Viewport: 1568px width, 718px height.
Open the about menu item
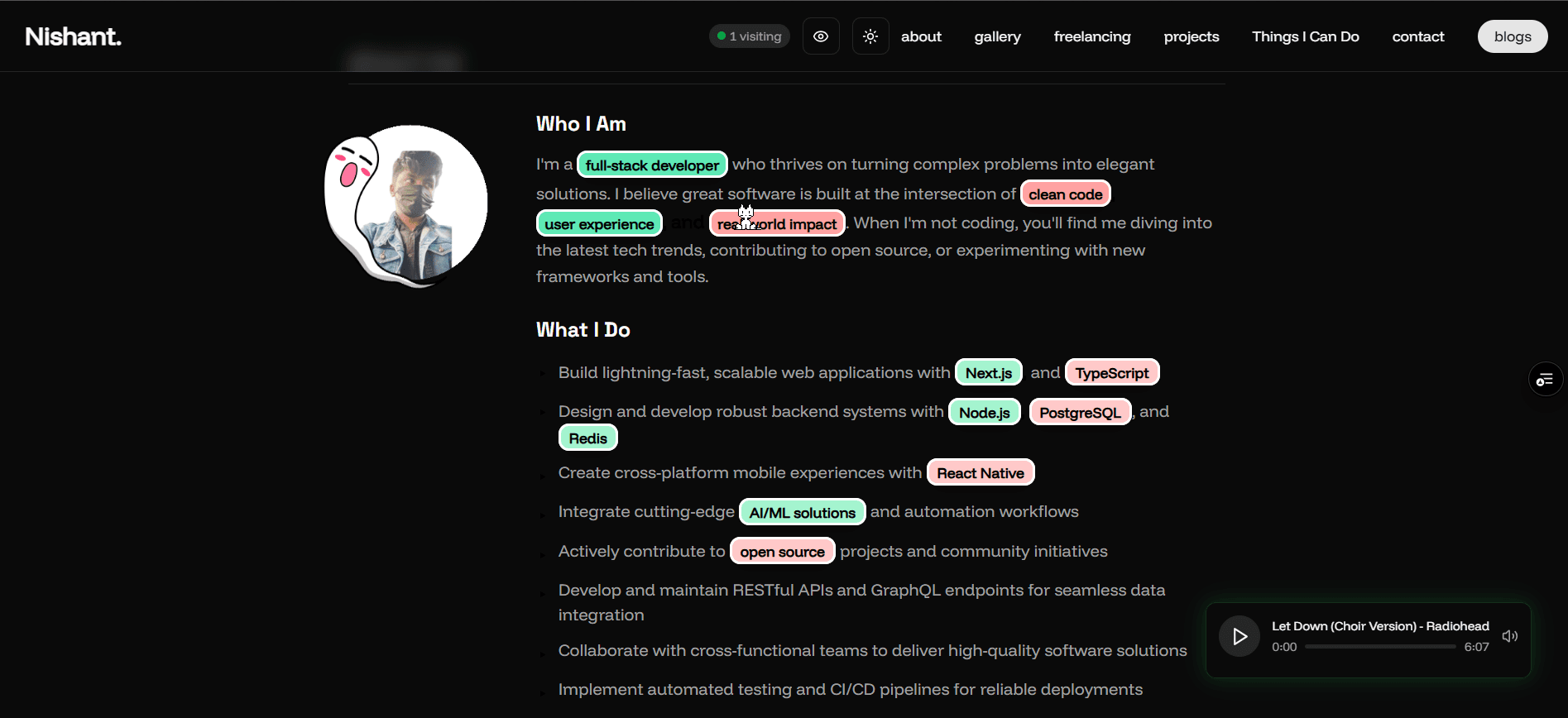tap(921, 36)
